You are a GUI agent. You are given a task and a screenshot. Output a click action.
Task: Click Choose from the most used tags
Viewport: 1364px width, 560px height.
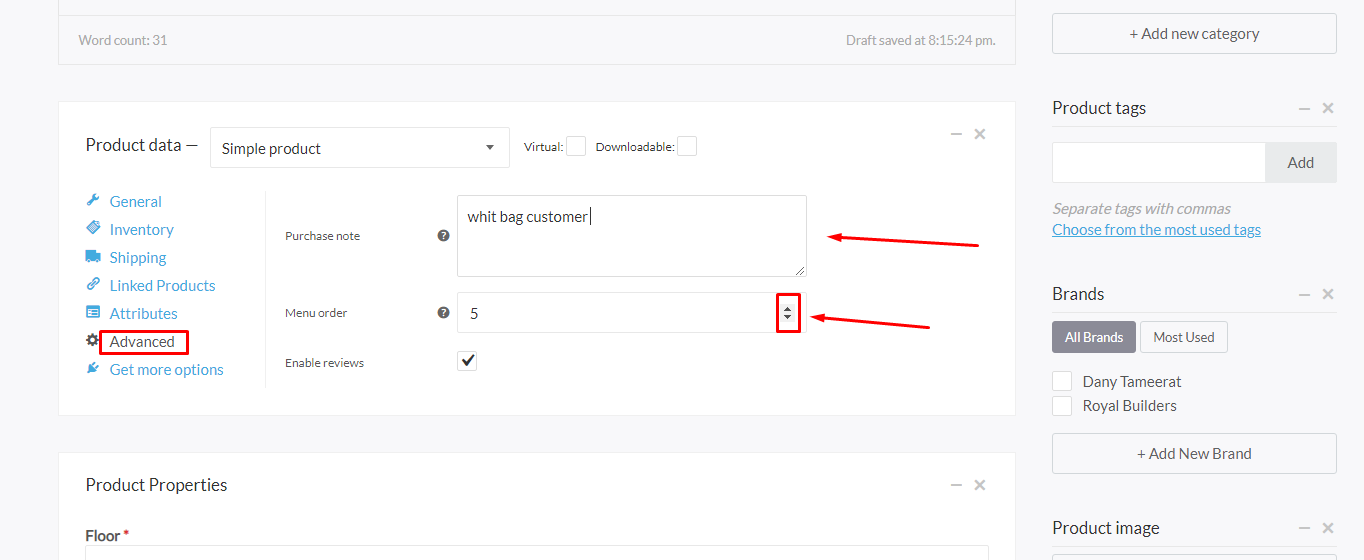coord(1156,230)
